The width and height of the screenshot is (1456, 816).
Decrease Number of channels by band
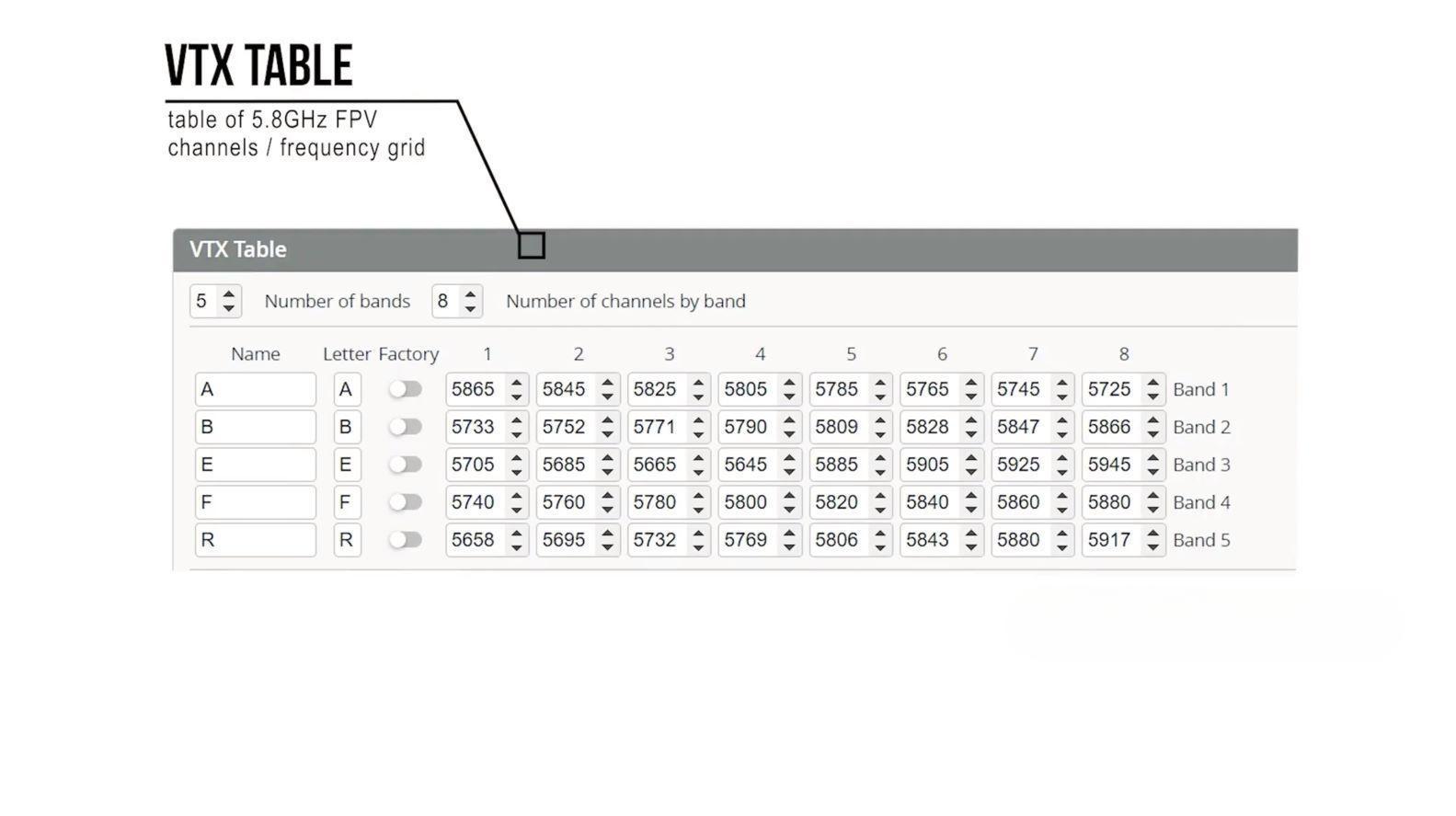click(x=470, y=309)
